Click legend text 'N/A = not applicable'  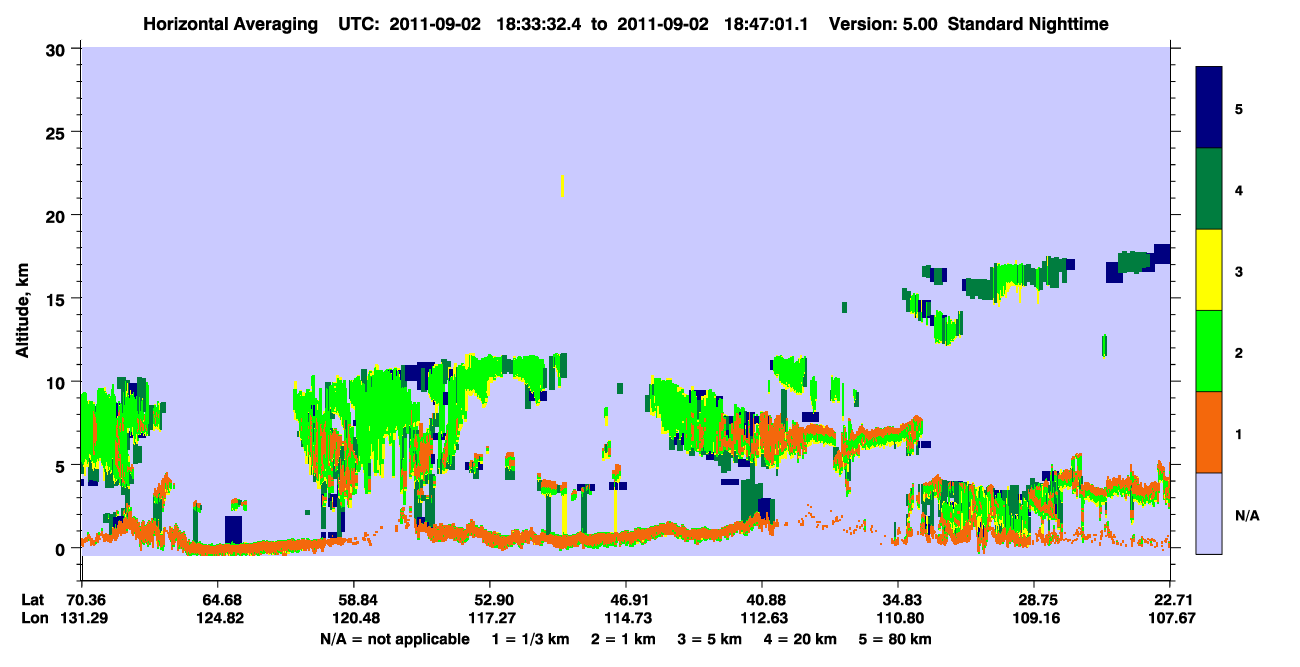pos(395,639)
